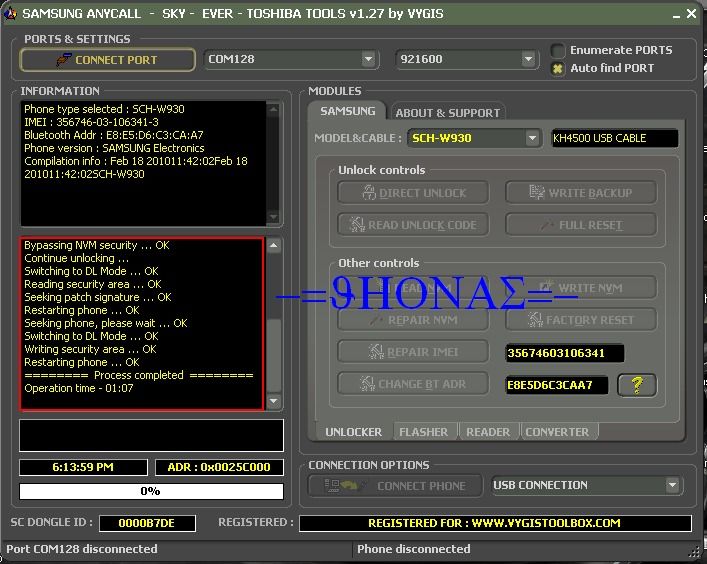This screenshot has width=707, height=564.
Task: Click the KH4500 USB CABLE field
Action: click(615, 138)
